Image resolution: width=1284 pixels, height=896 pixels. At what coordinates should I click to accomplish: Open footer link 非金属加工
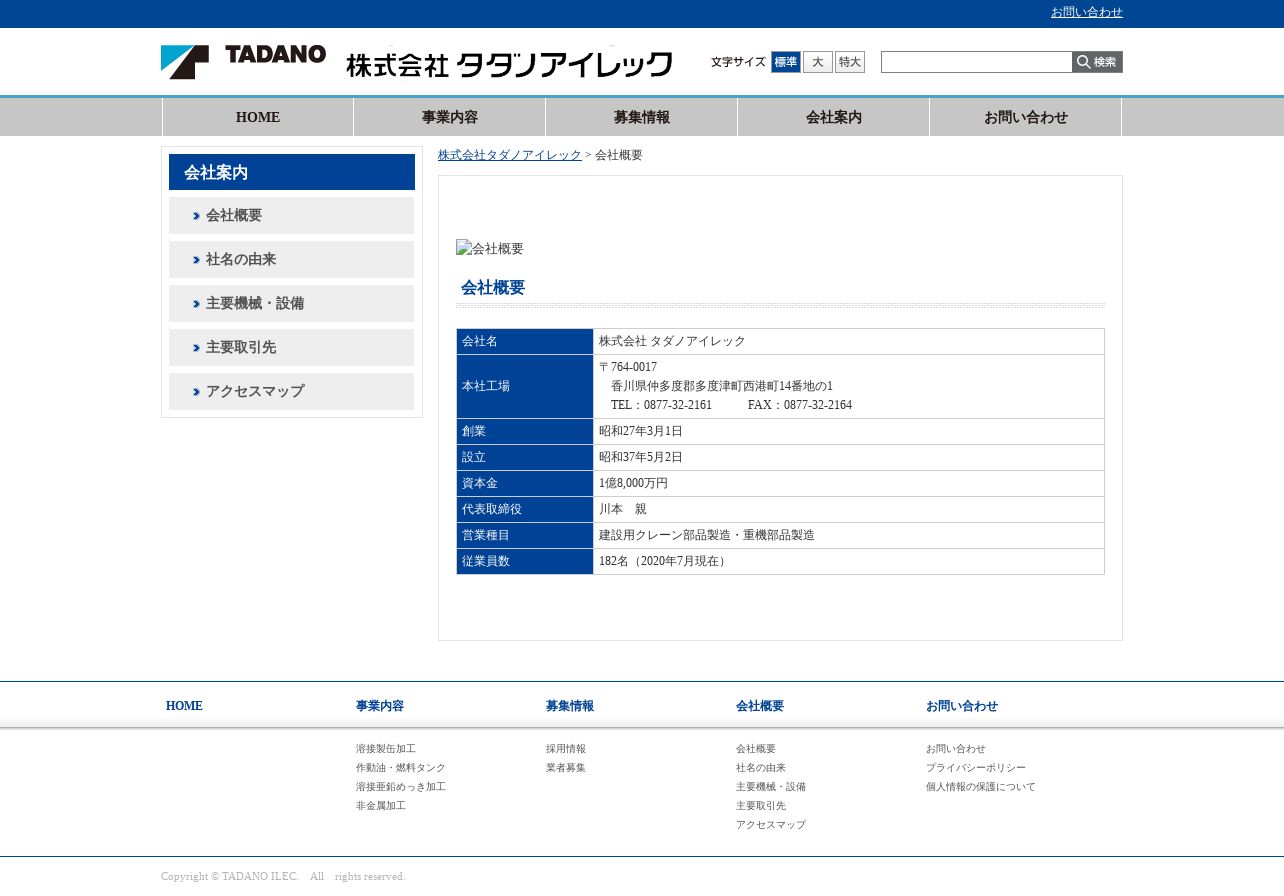coord(381,805)
